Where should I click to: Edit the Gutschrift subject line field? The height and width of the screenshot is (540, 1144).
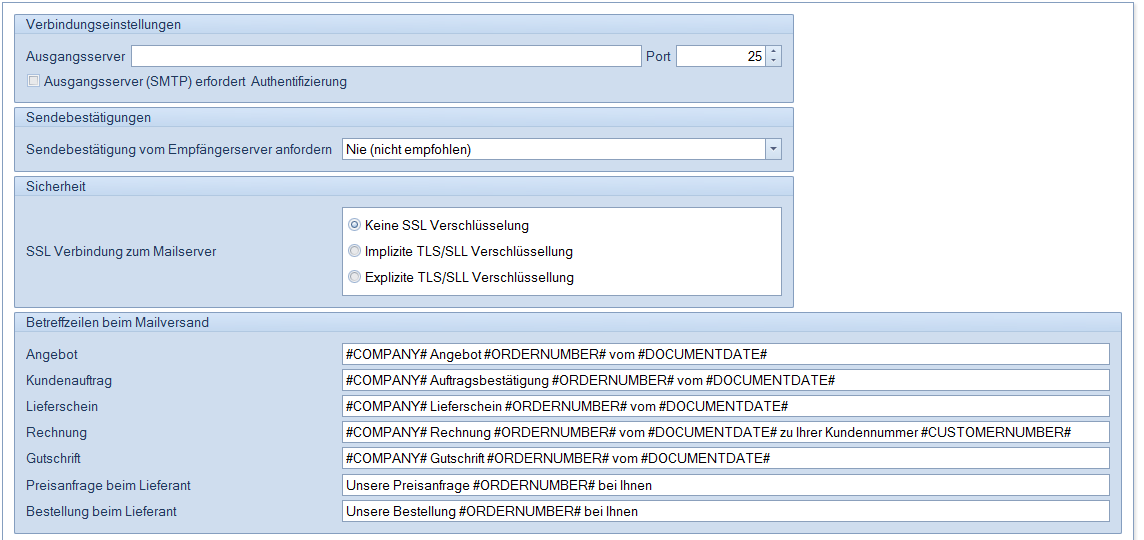click(x=725, y=459)
